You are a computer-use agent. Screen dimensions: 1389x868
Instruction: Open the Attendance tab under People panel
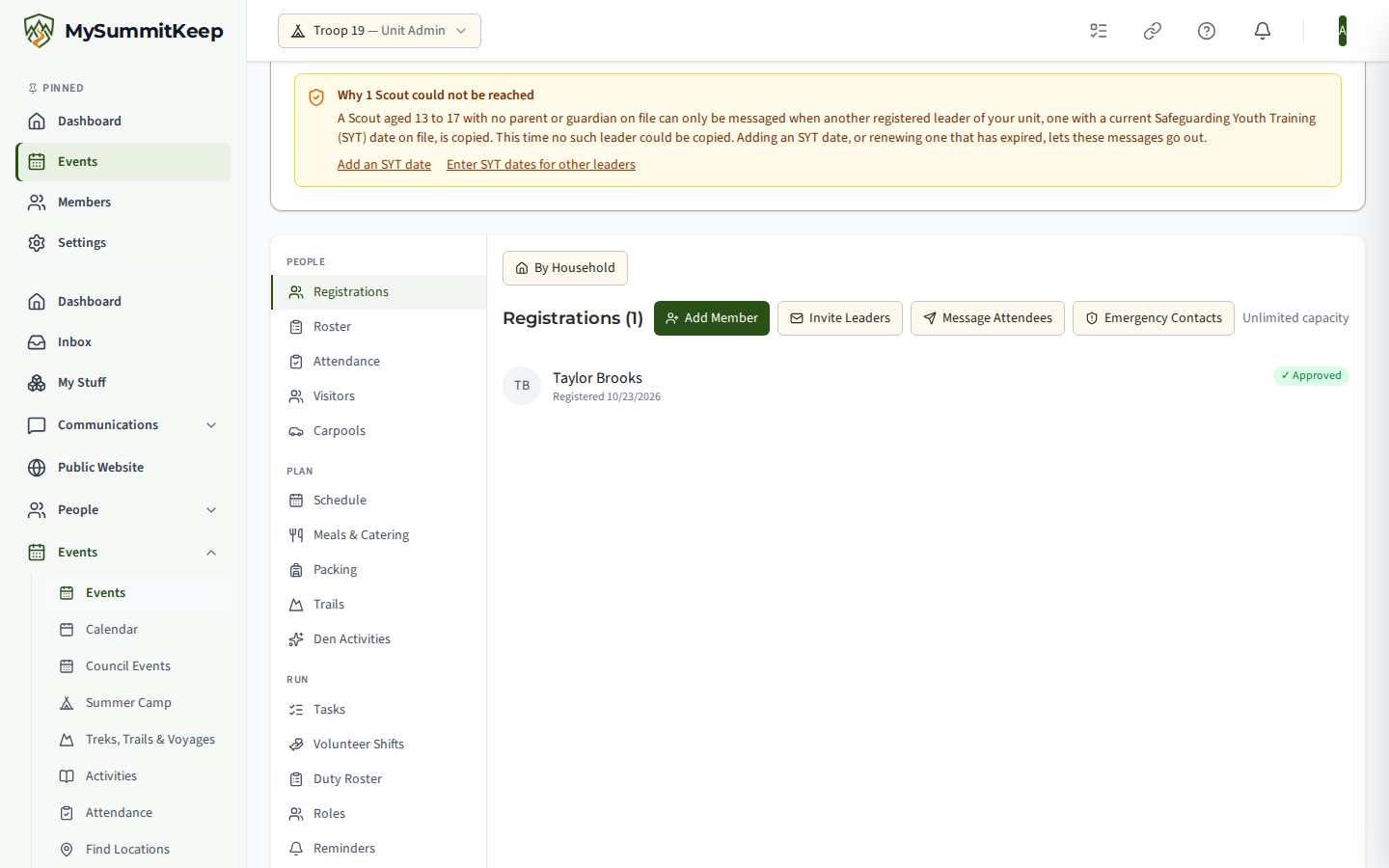point(379,362)
